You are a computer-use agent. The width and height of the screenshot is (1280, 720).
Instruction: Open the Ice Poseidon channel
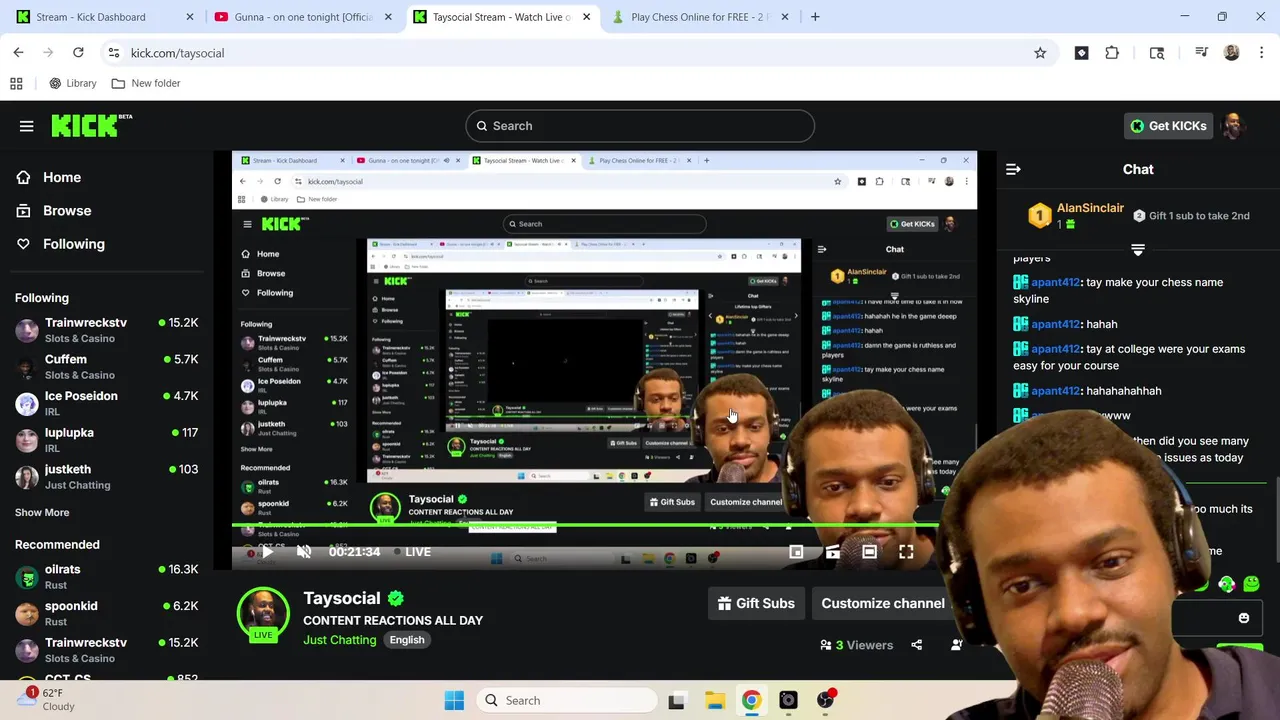[107, 403]
